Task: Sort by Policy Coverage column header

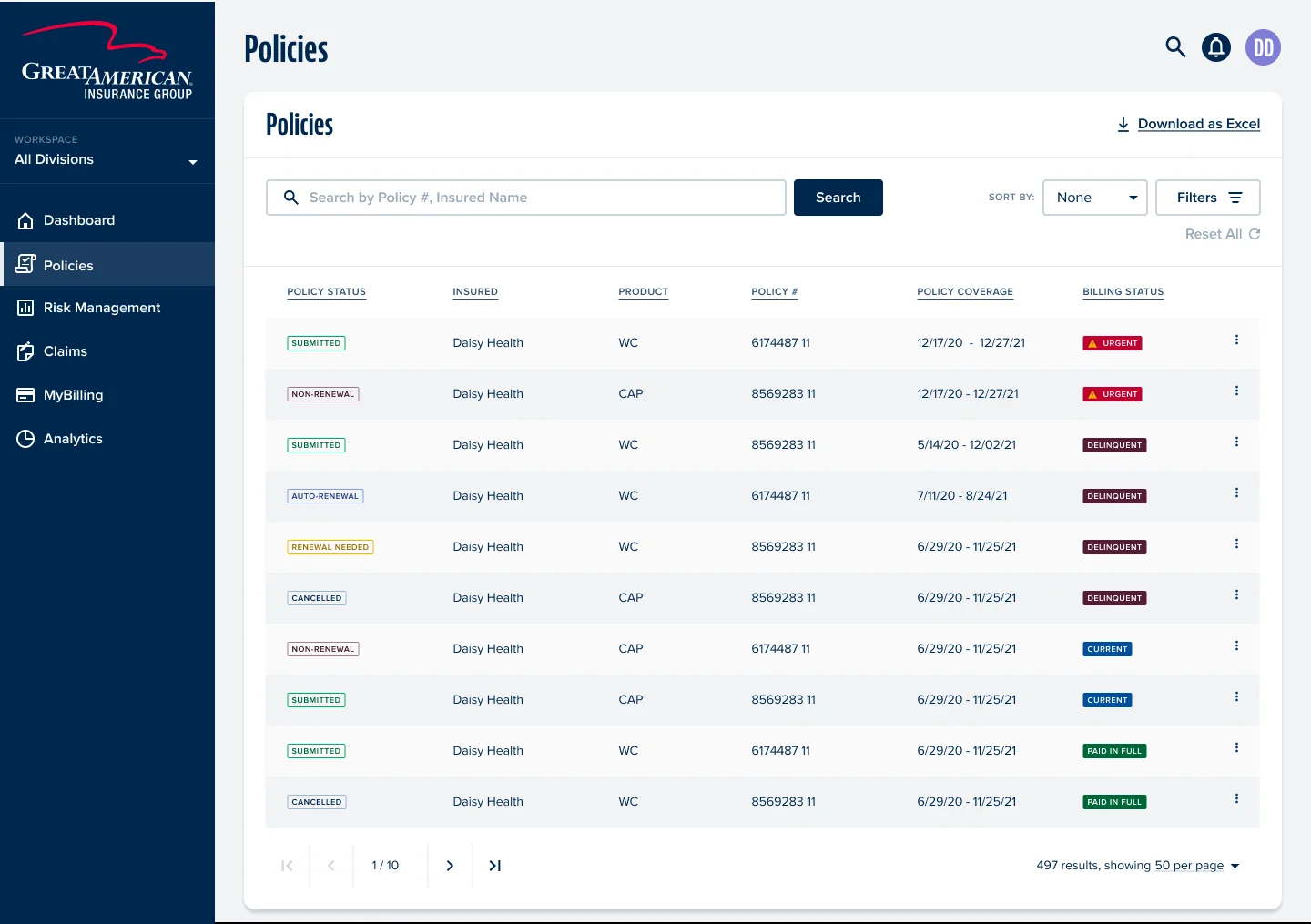Action: 965,292
